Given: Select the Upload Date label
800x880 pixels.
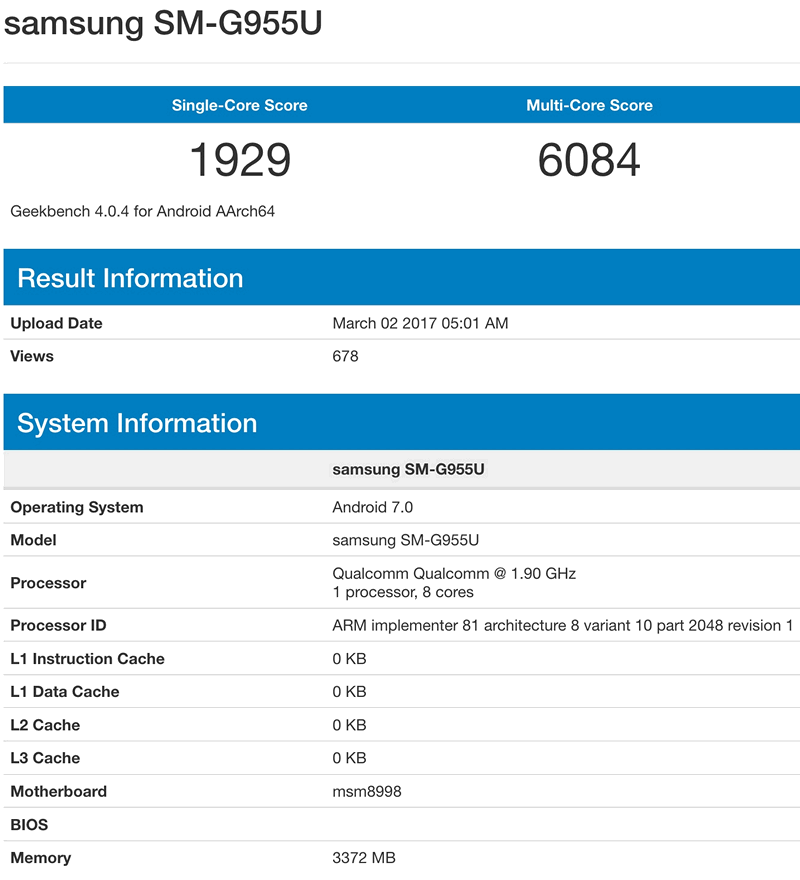Looking at the screenshot, I should pyautogui.click(x=56, y=323).
